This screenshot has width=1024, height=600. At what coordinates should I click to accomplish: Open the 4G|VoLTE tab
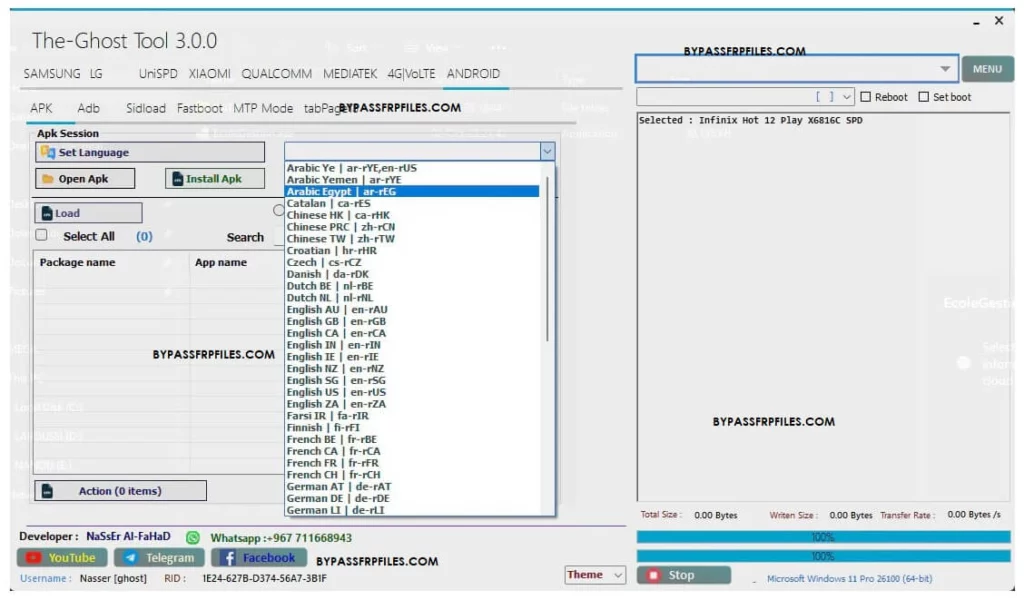coord(411,74)
